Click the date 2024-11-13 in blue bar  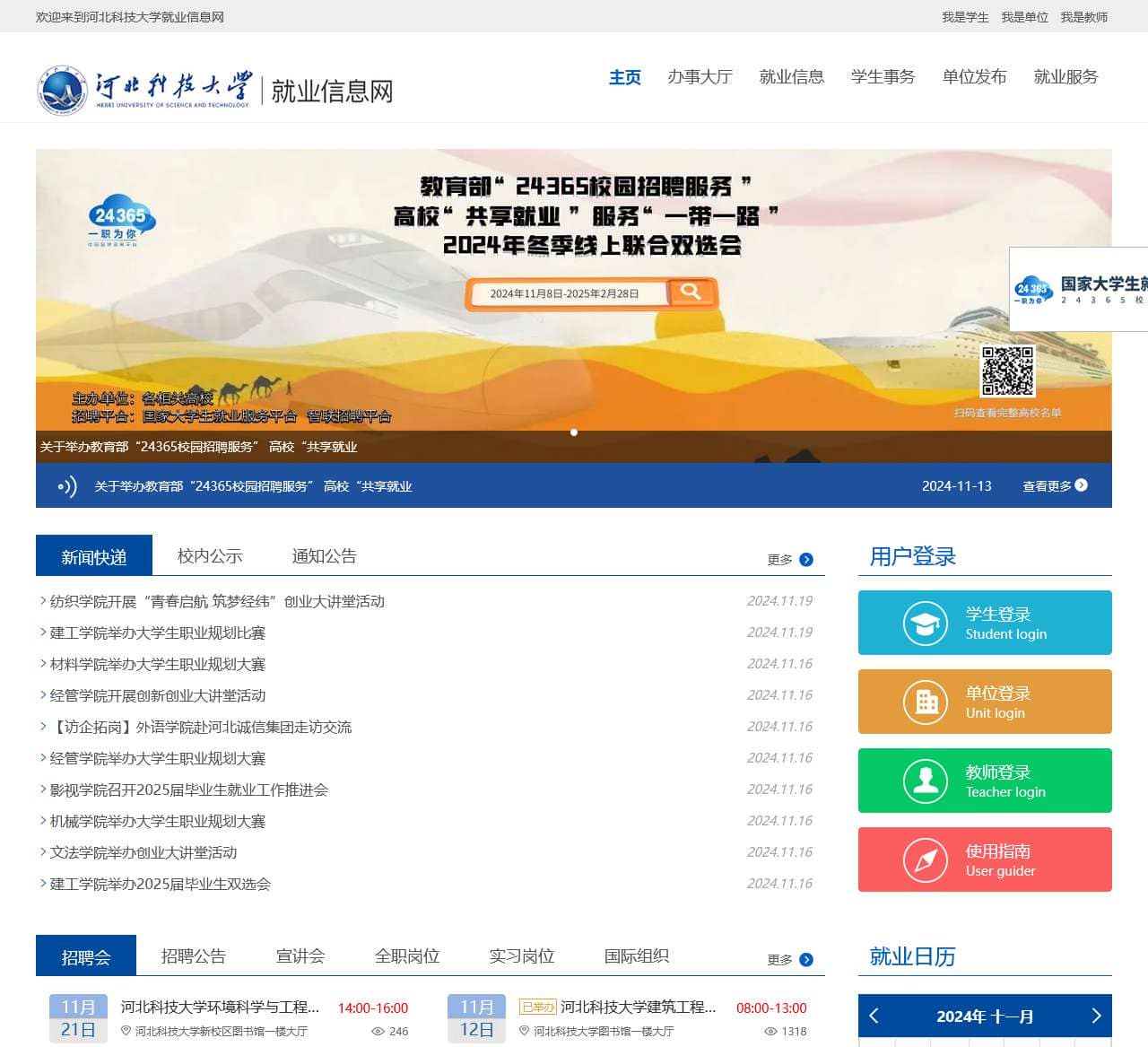[x=957, y=486]
